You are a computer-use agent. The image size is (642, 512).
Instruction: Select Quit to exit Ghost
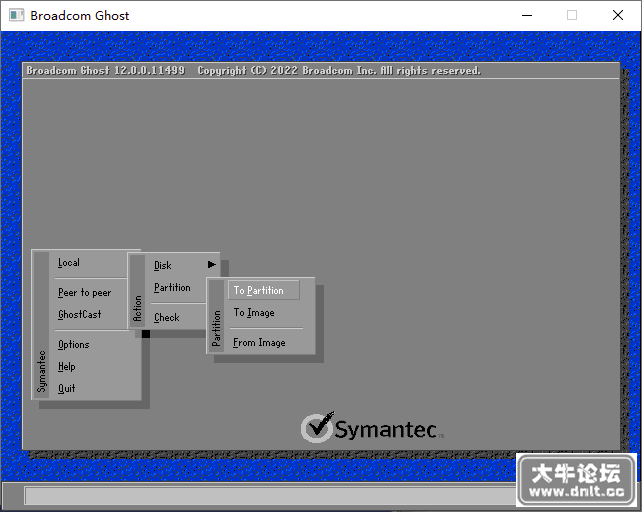(x=66, y=388)
